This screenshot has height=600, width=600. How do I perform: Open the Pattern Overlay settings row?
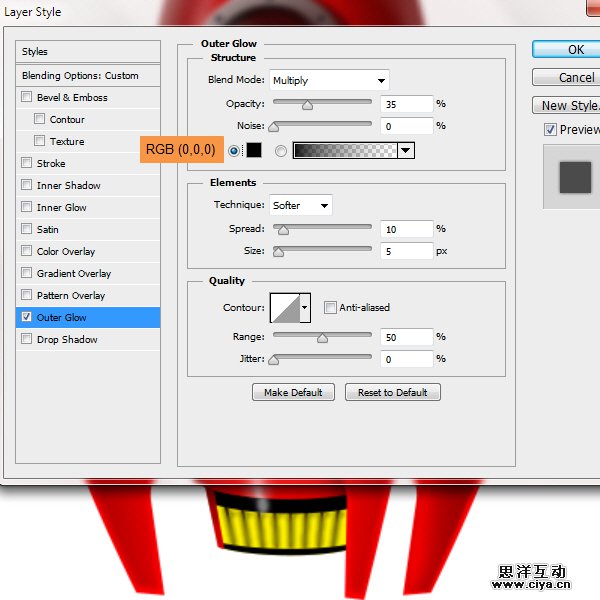pos(88,295)
